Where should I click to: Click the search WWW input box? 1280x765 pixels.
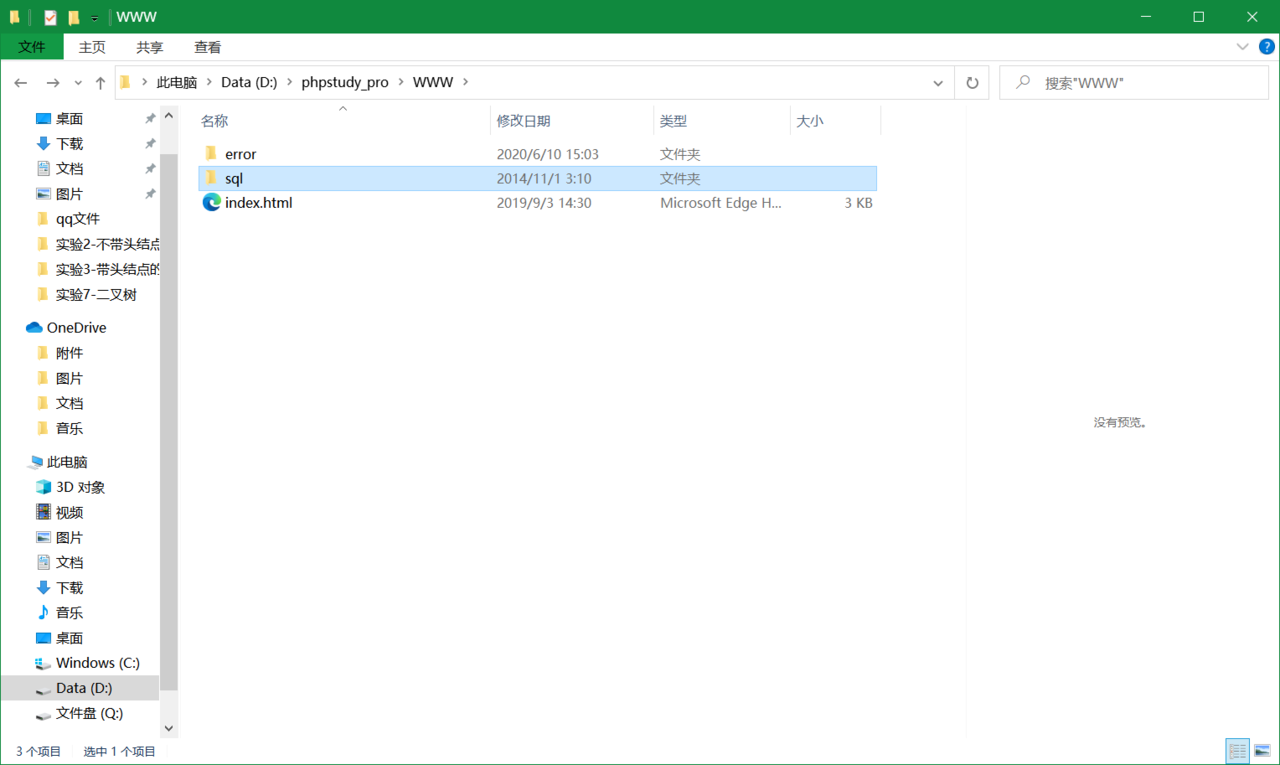(1134, 83)
